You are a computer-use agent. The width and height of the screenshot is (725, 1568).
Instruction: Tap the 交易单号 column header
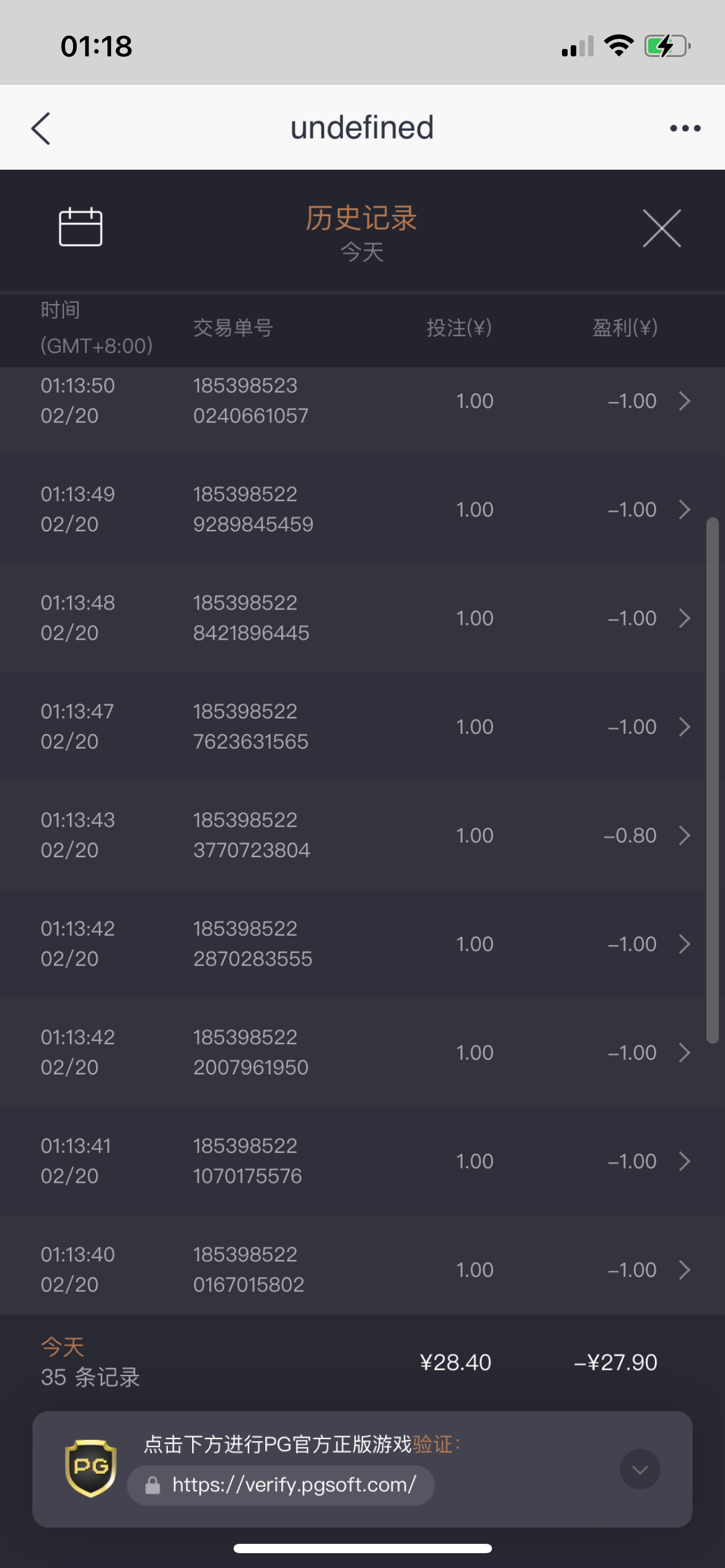[x=233, y=328]
